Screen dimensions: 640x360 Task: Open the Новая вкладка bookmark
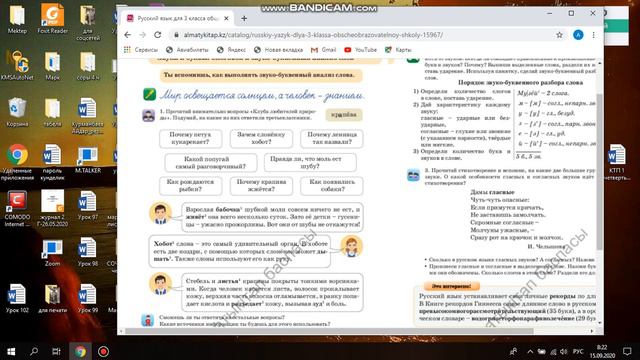click(278, 50)
